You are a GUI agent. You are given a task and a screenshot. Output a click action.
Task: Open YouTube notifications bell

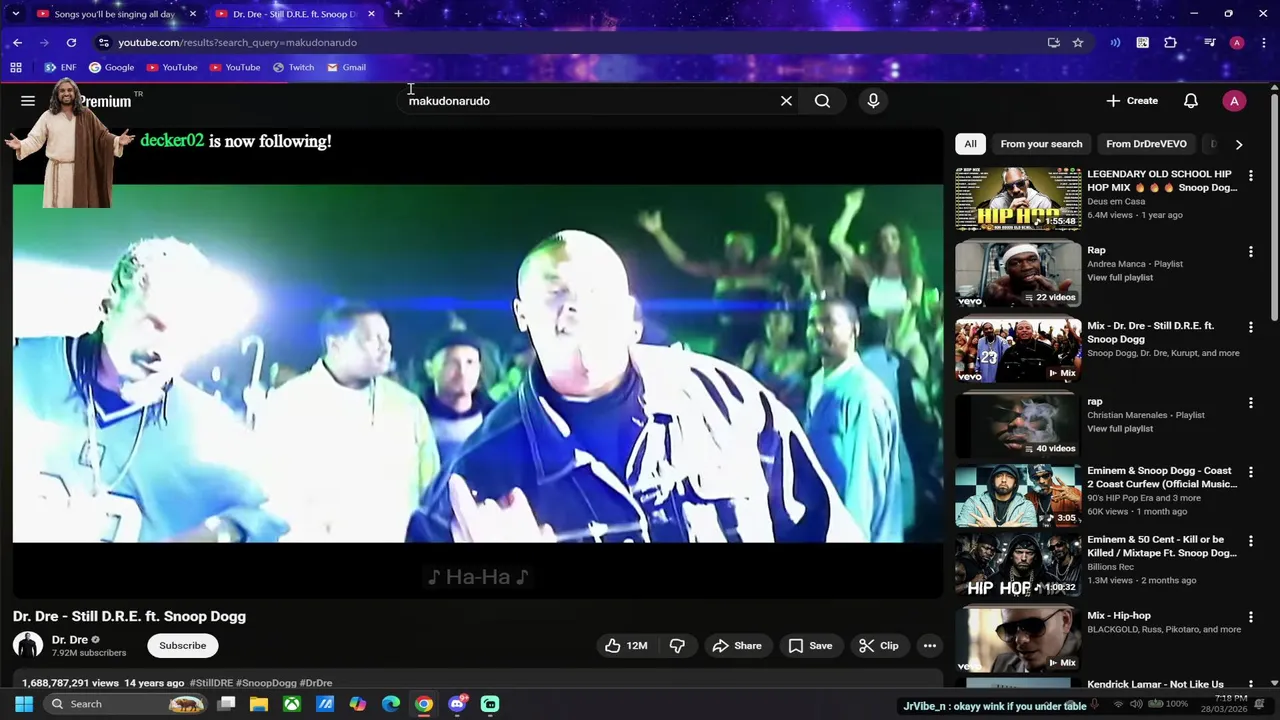(1191, 101)
